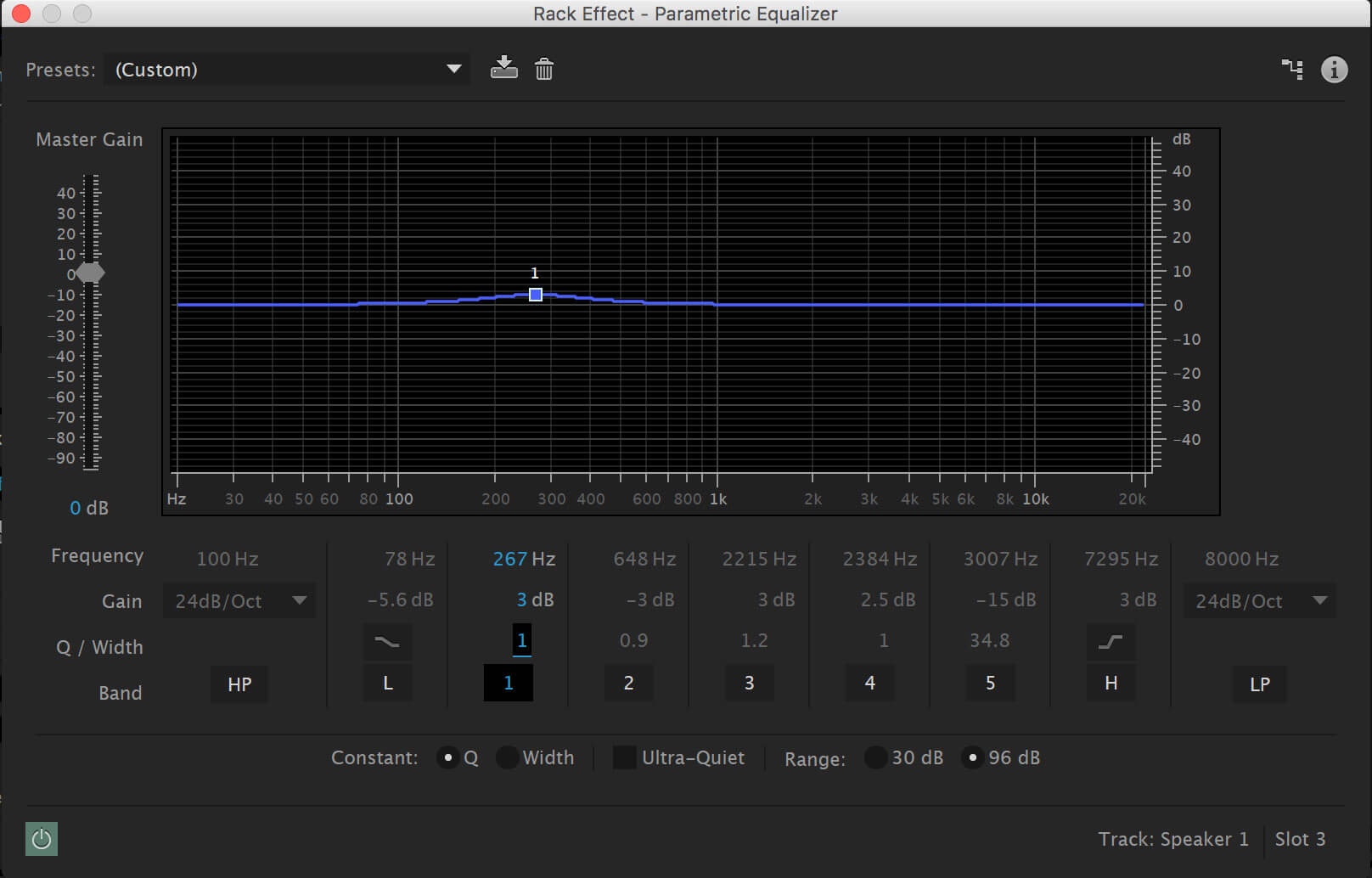Enable band 5 button
Image resolution: width=1372 pixels, height=878 pixels.
point(991,683)
